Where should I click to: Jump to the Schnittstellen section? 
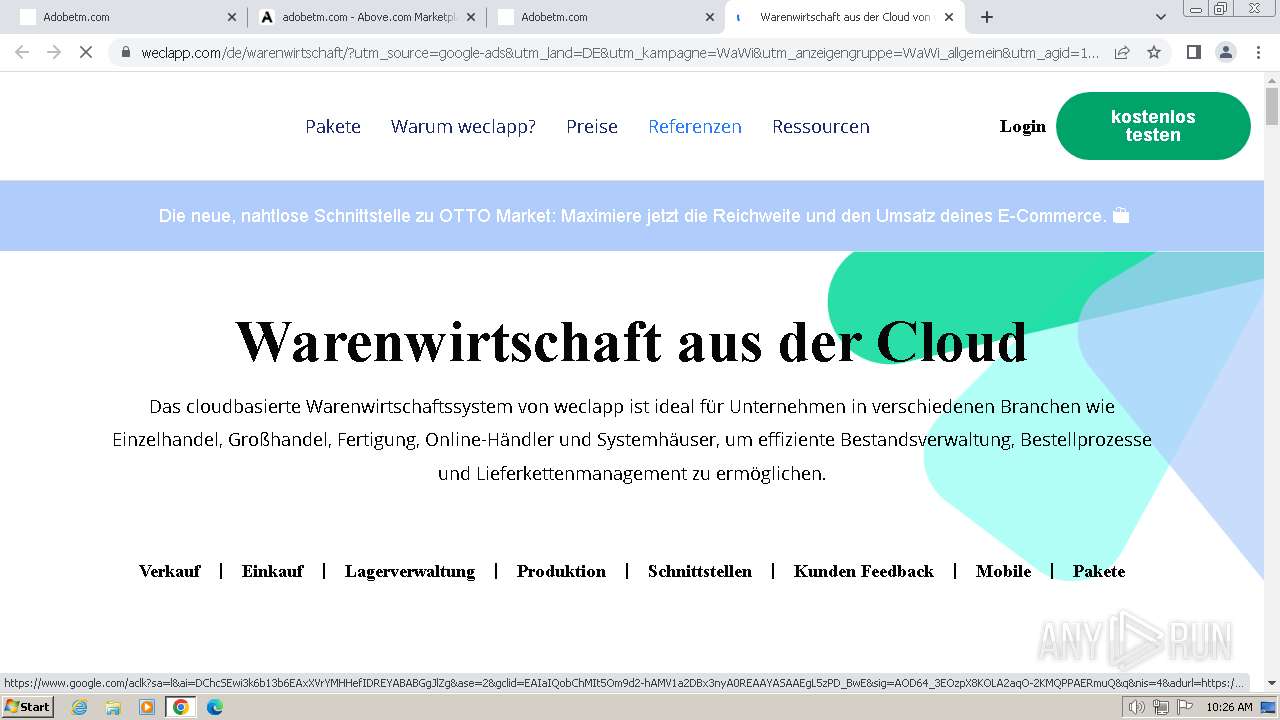[x=700, y=571]
